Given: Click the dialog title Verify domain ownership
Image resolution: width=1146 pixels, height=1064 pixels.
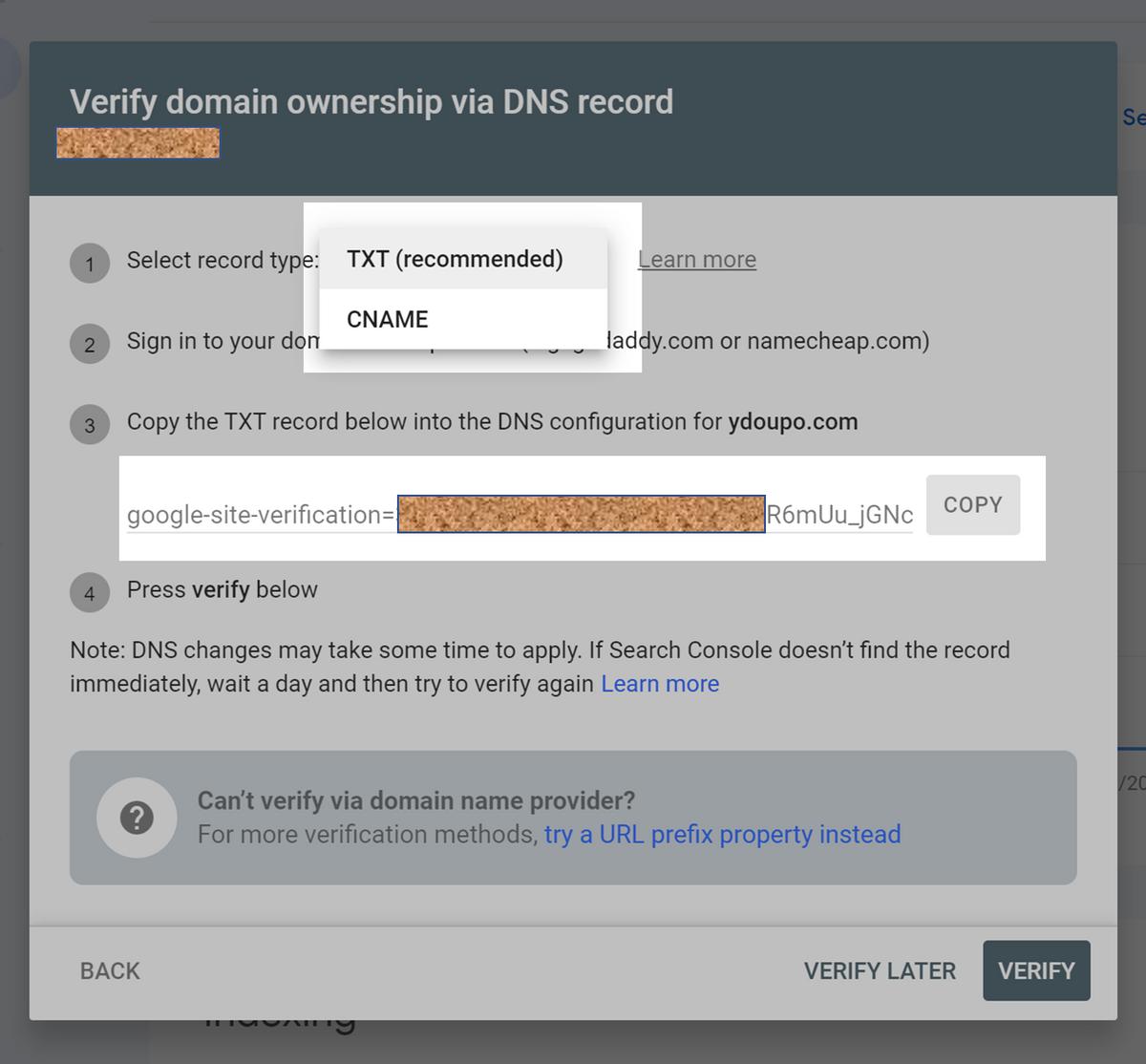Looking at the screenshot, I should (371, 101).
